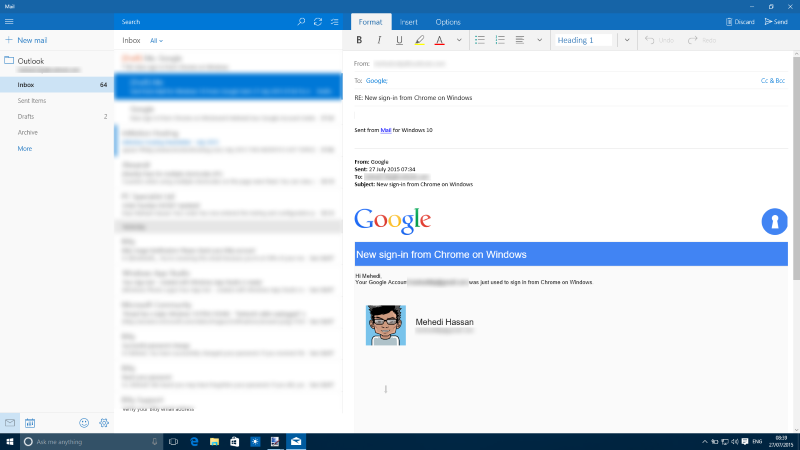Expand more paragraph formatting options
Viewport: 800px width, 450px height.
(x=539, y=40)
